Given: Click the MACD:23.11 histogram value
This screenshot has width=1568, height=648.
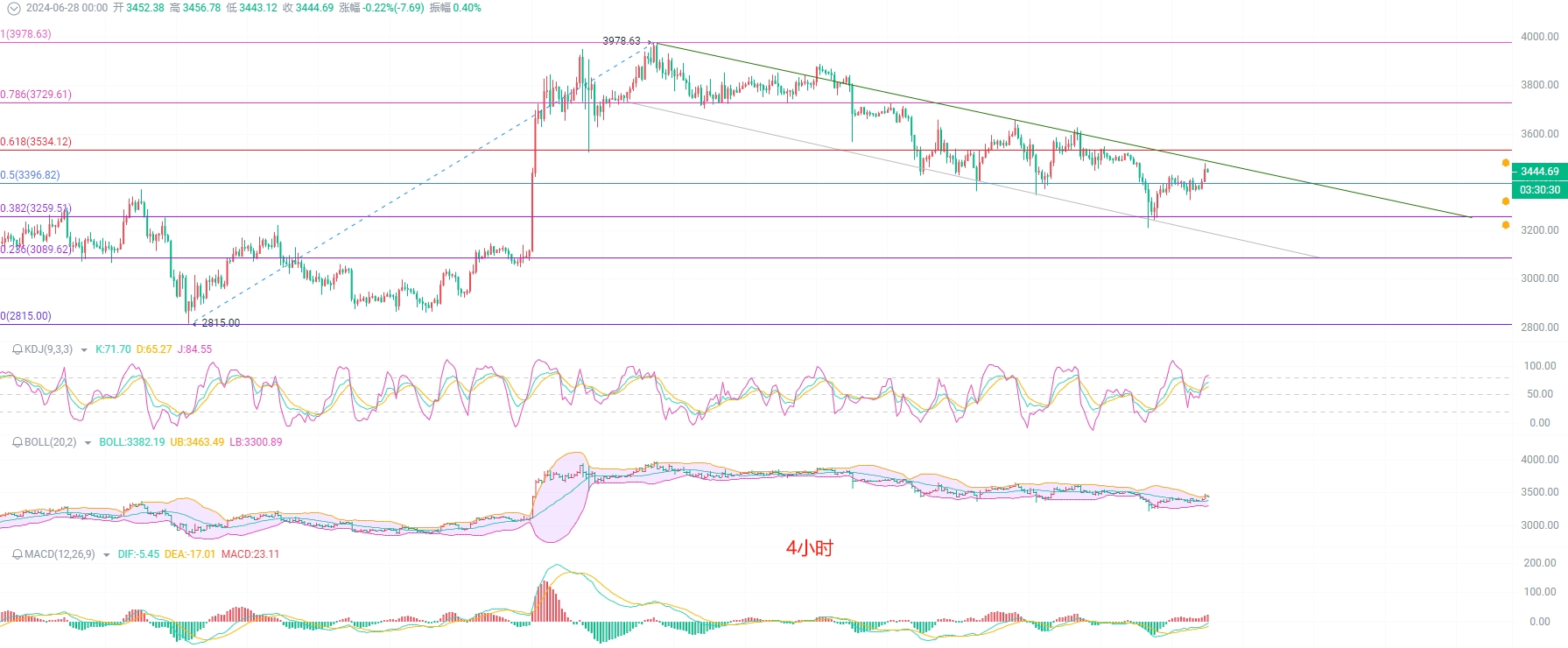Looking at the screenshot, I should 250,554.
